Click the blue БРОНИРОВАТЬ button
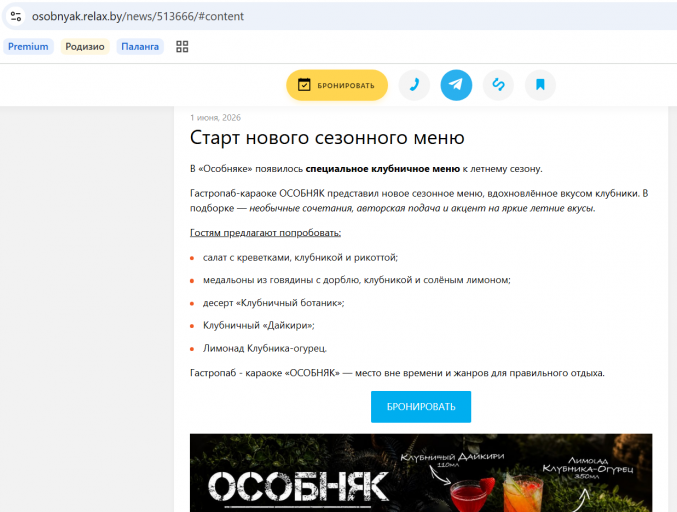Viewport: 677px width, 512px height. point(421,407)
